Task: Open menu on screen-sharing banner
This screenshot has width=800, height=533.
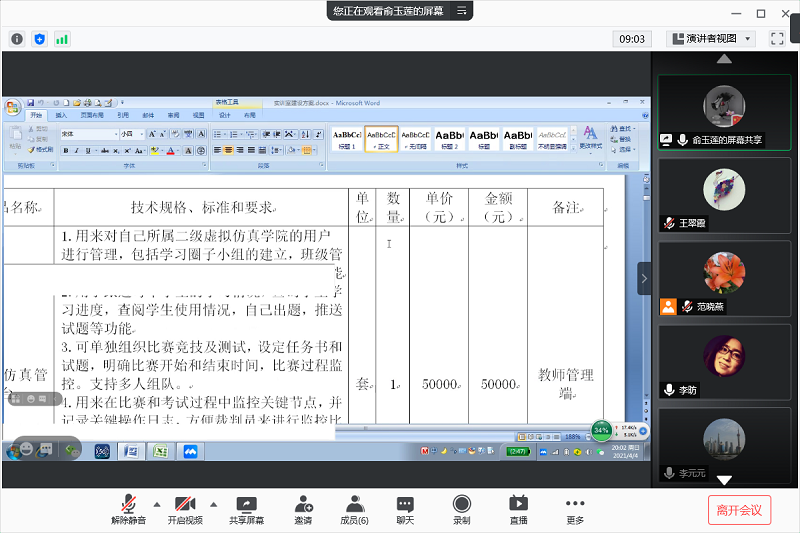Action: pos(461,11)
